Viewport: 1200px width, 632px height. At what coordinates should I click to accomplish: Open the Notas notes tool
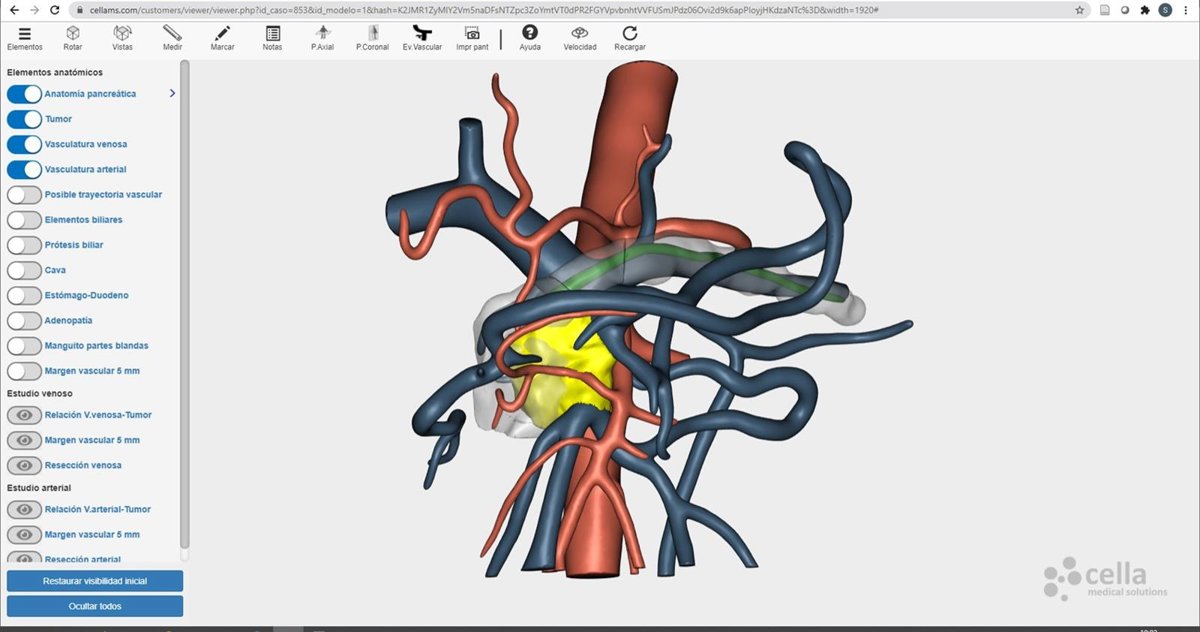click(272, 38)
